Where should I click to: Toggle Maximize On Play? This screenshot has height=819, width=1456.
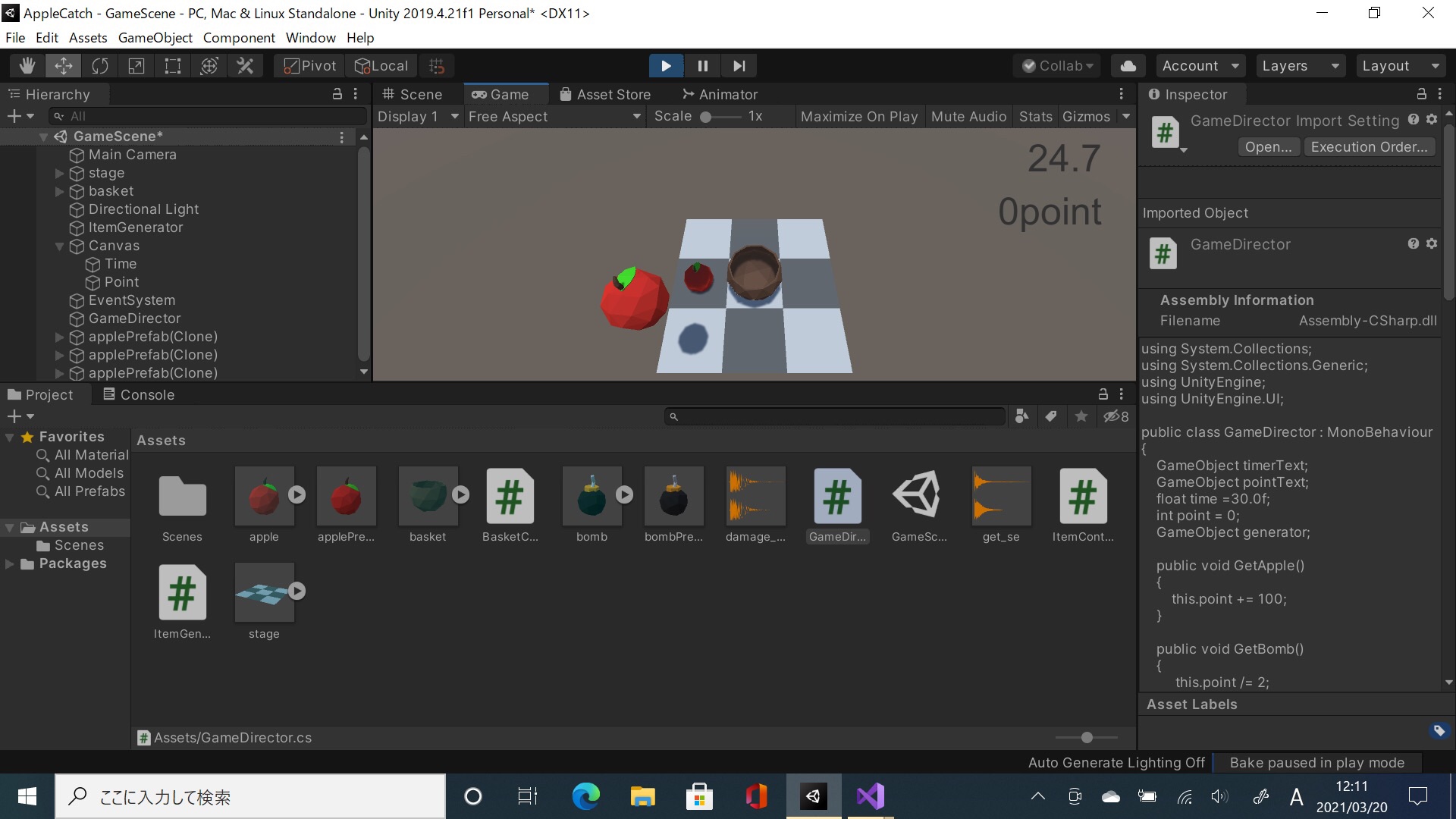coord(859,116)
